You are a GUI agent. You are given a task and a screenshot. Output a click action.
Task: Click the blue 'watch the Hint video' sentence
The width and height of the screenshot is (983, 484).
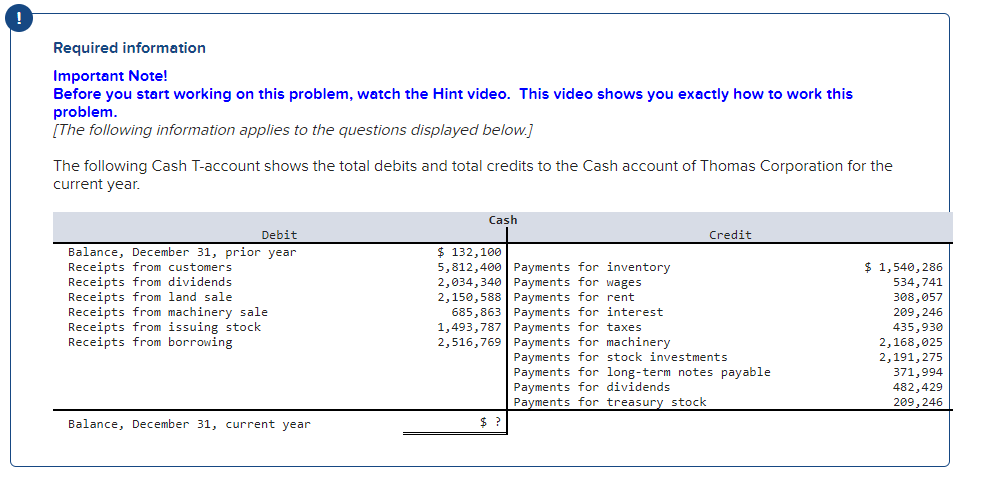453,103
